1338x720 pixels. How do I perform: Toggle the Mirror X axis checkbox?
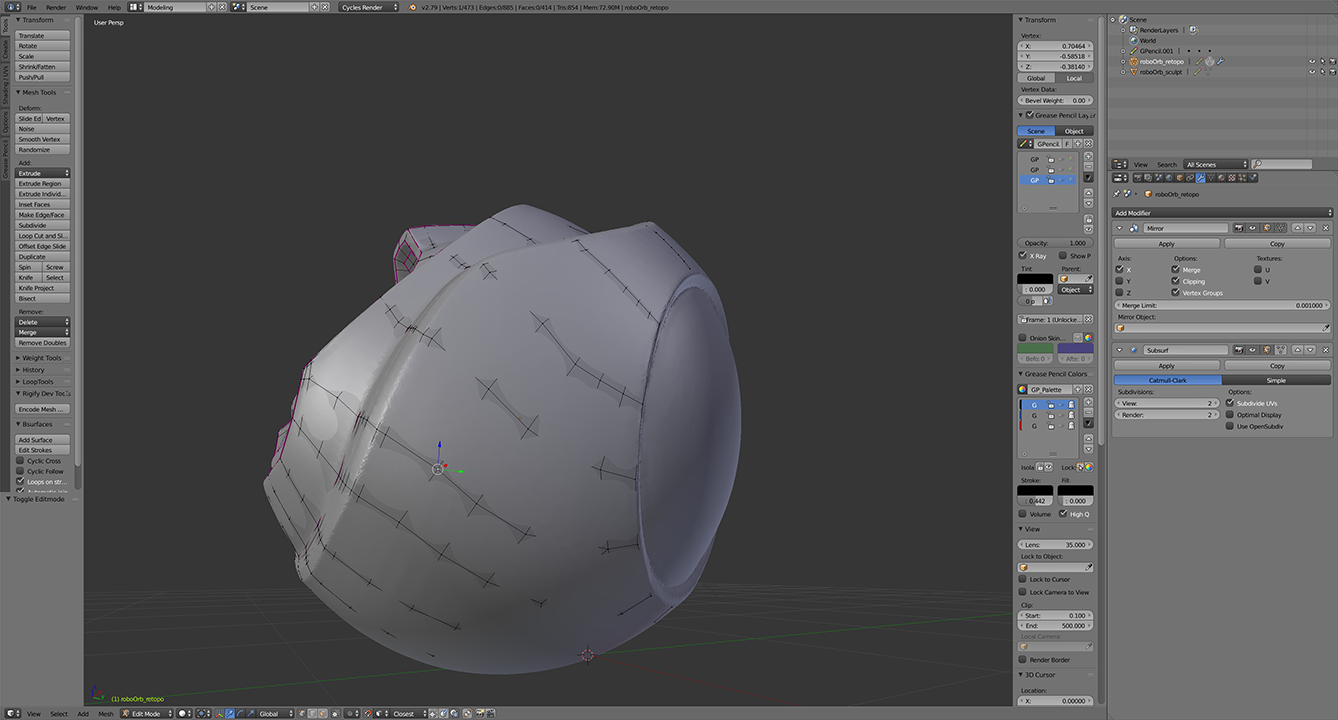1120,269
